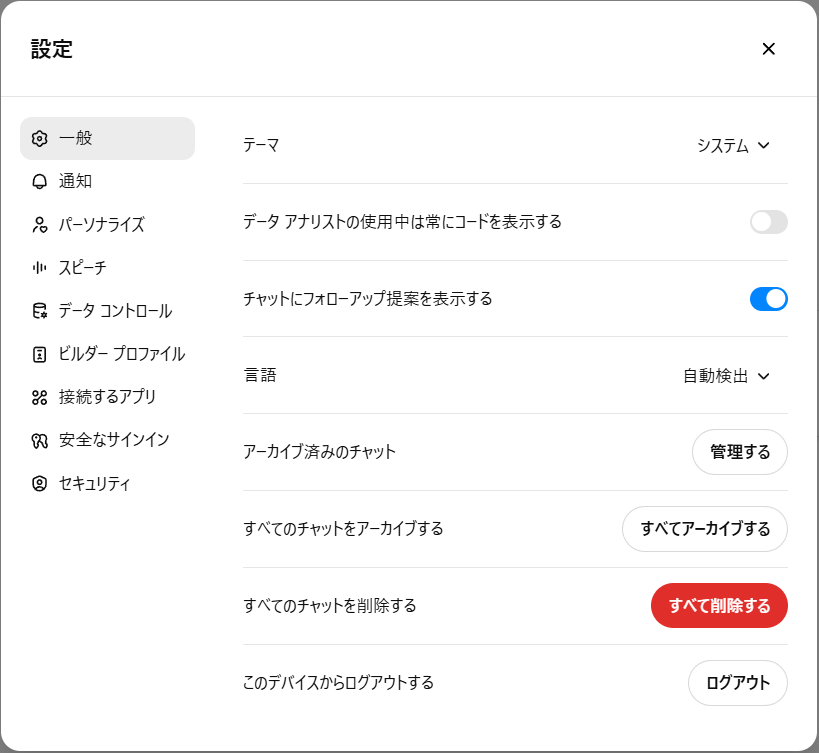Viewport: 819px width, 753px height.
Task: Click the bell icon next to 通知
Action: 40,181
